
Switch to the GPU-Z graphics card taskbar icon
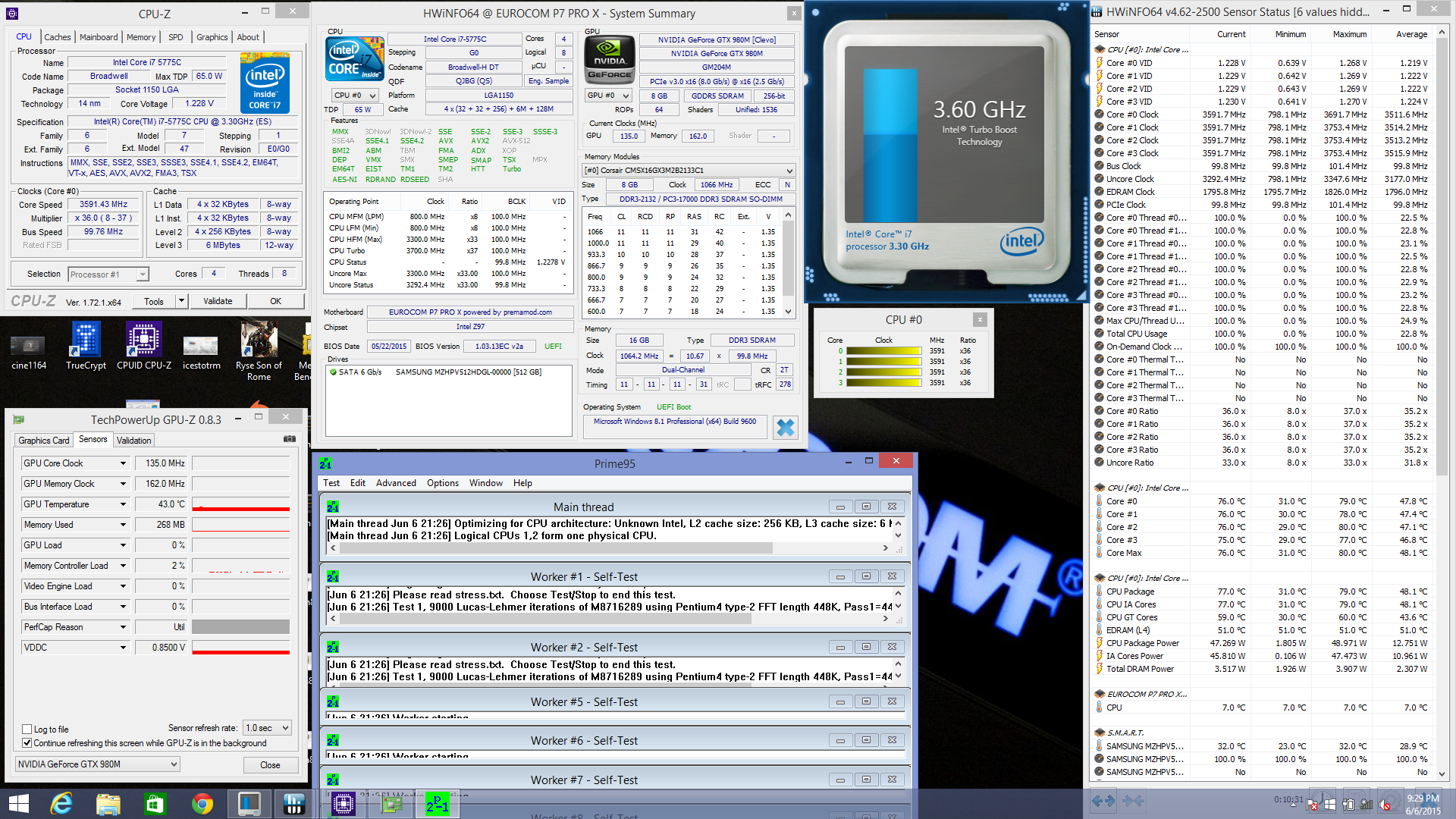click(x=391, y=804)
